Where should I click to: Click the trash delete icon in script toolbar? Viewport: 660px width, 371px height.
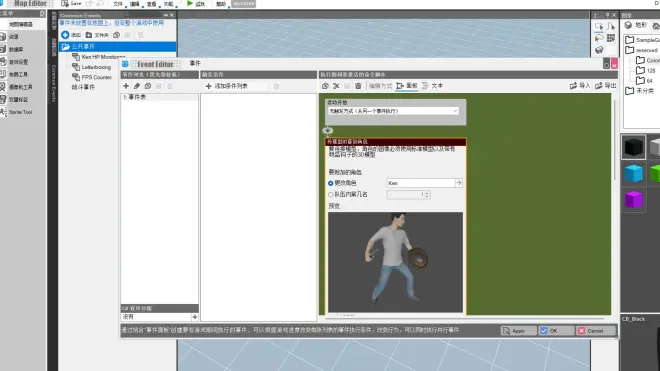point(358,86)
